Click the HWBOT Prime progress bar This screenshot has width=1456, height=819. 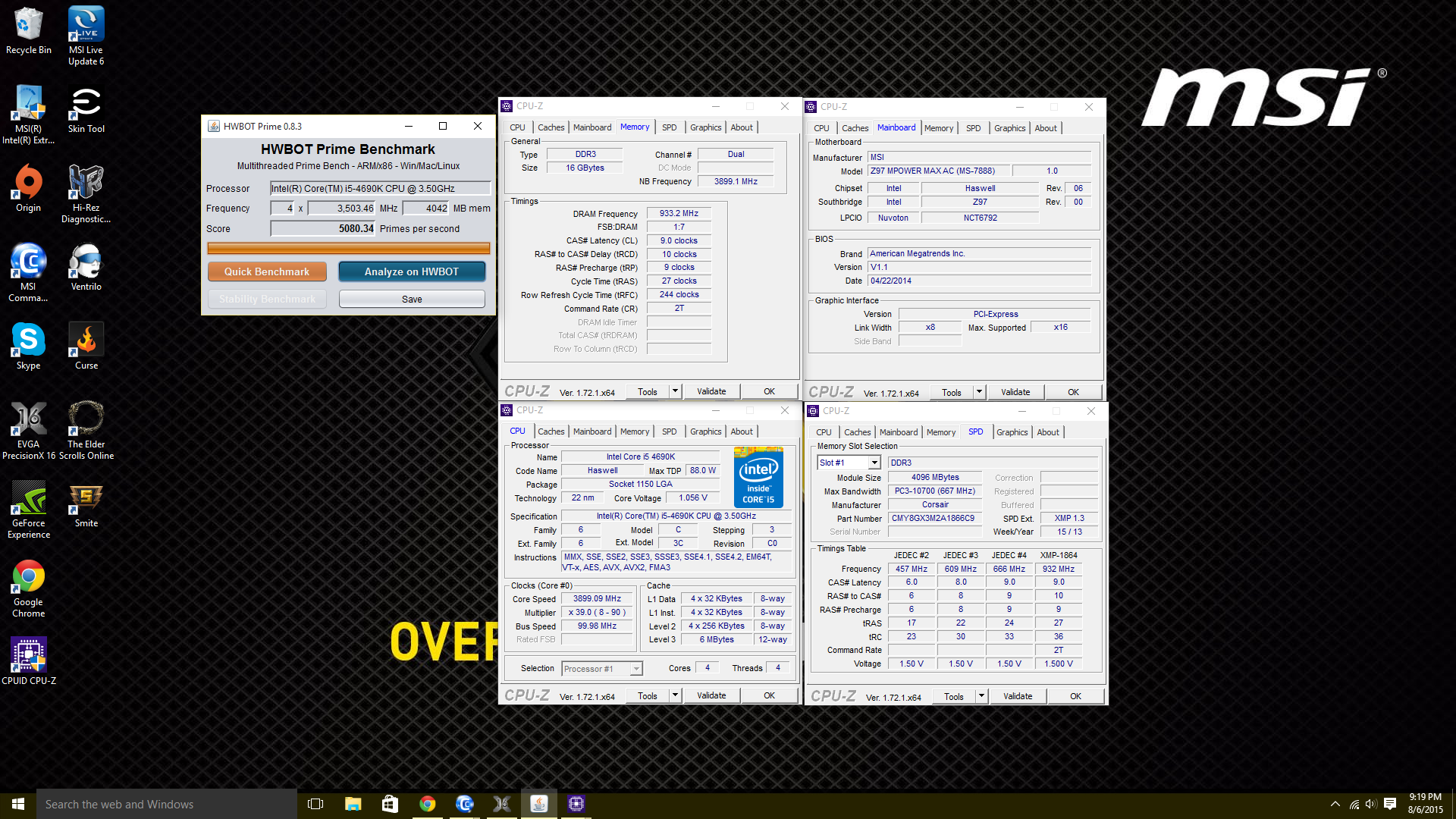point(349,248)
